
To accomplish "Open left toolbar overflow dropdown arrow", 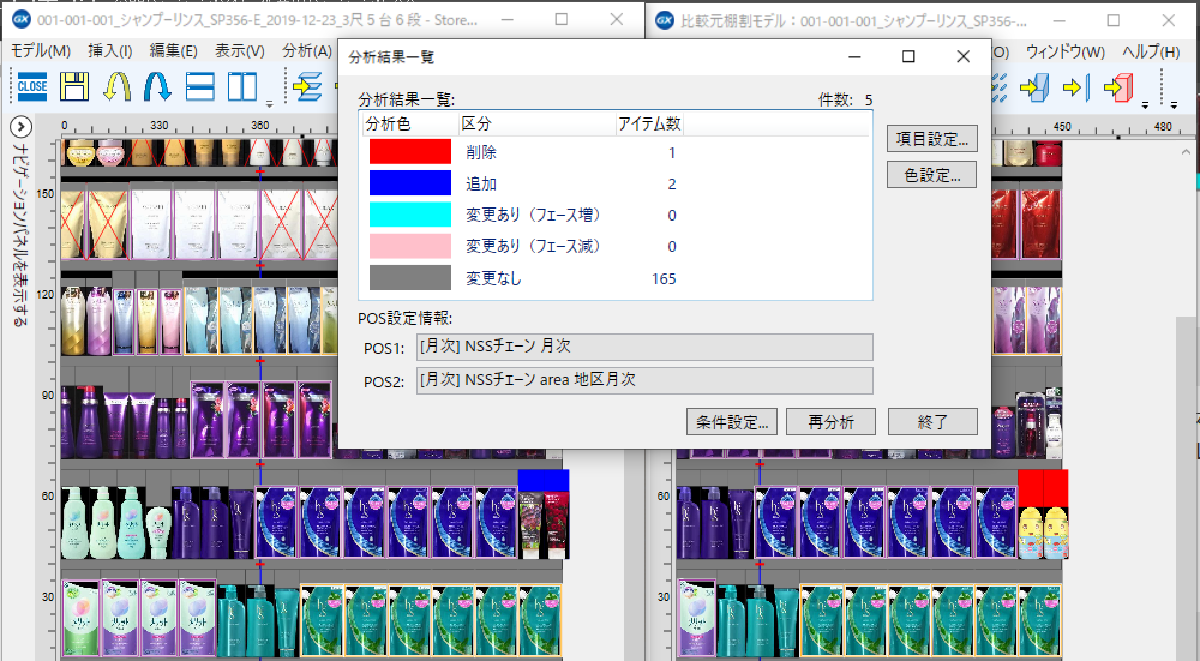I will click(x=269, y=103).
